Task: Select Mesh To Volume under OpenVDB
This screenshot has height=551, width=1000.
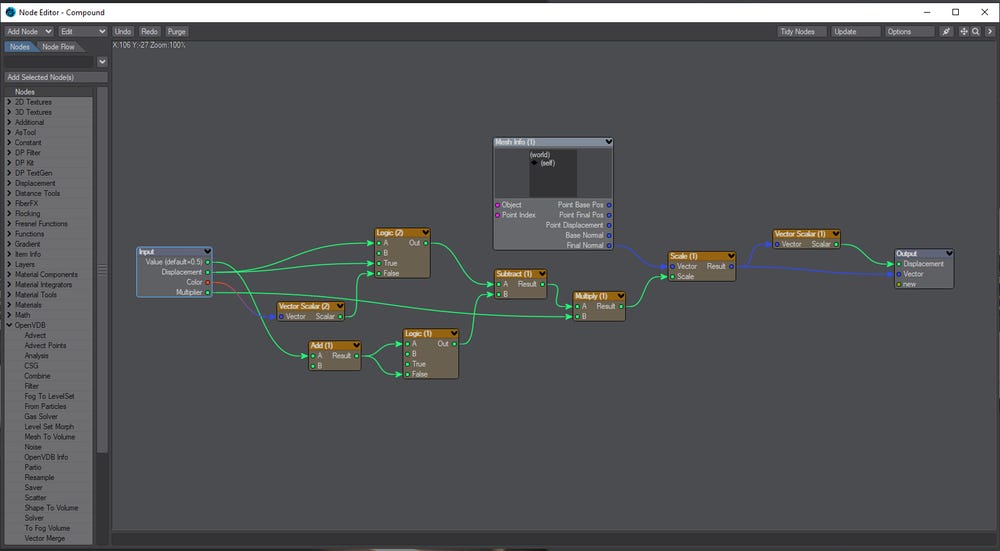Action: (50, 437)
